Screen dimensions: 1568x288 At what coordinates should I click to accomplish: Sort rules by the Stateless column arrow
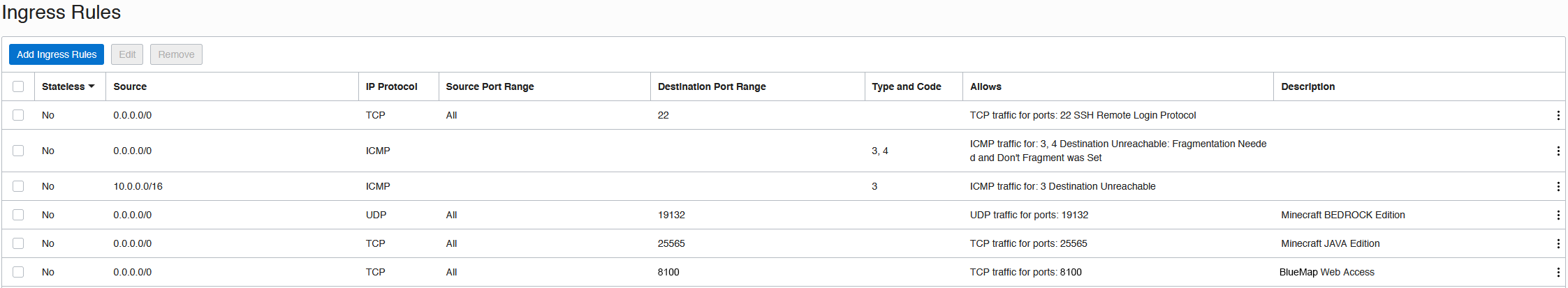(91, 86)
